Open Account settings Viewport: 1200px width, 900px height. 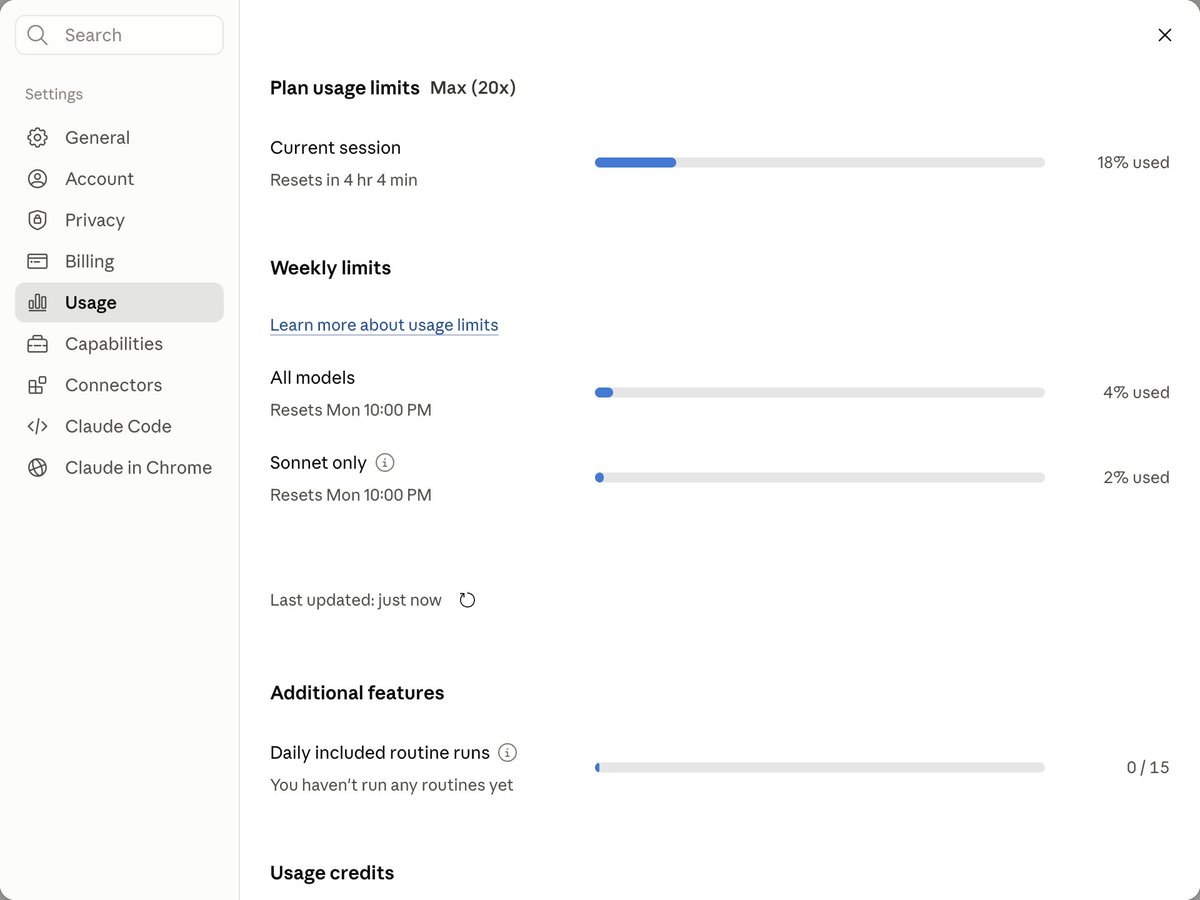(119, 179)
